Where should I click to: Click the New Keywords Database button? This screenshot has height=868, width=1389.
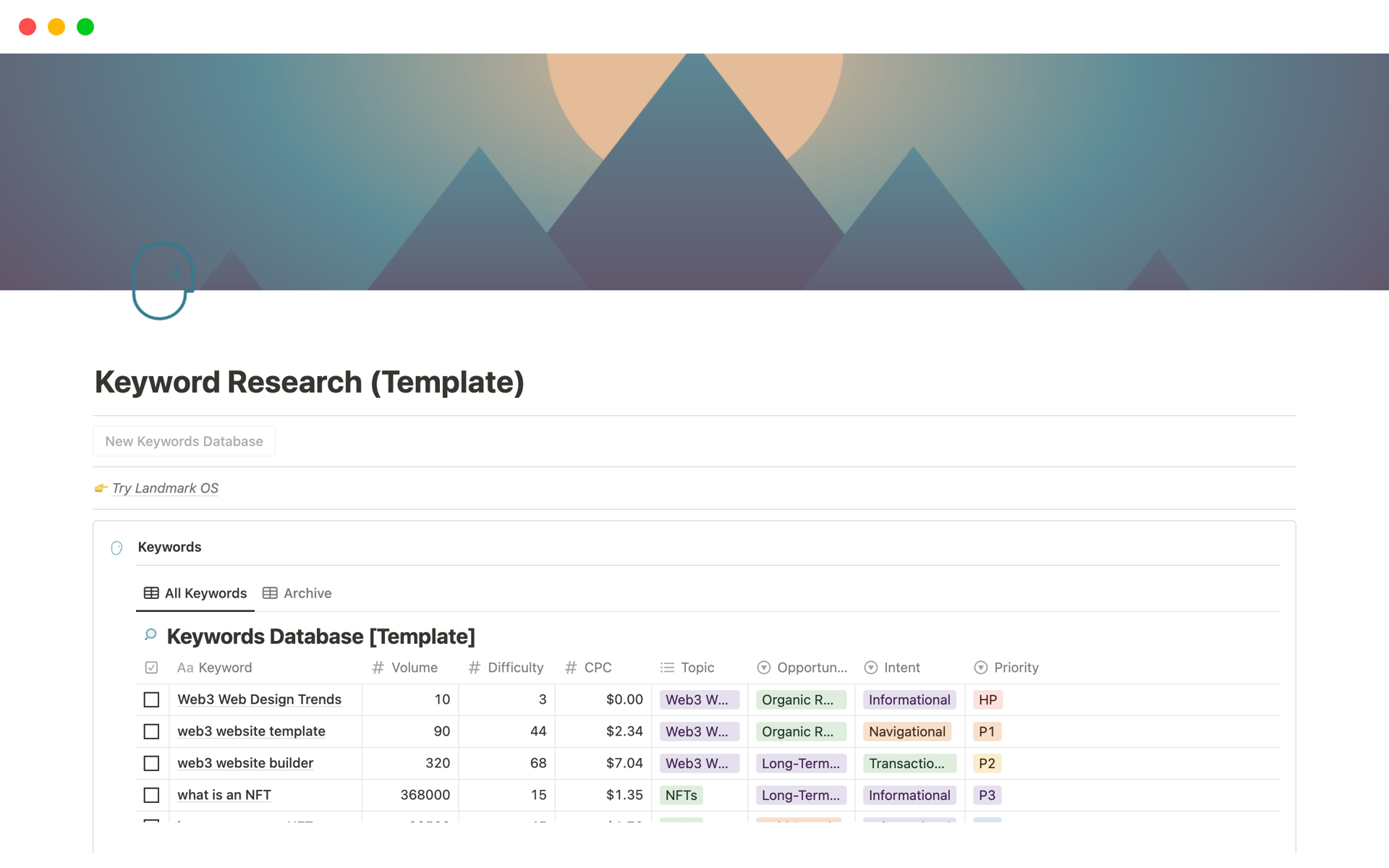pyautogui.click(x=184, y=441)
